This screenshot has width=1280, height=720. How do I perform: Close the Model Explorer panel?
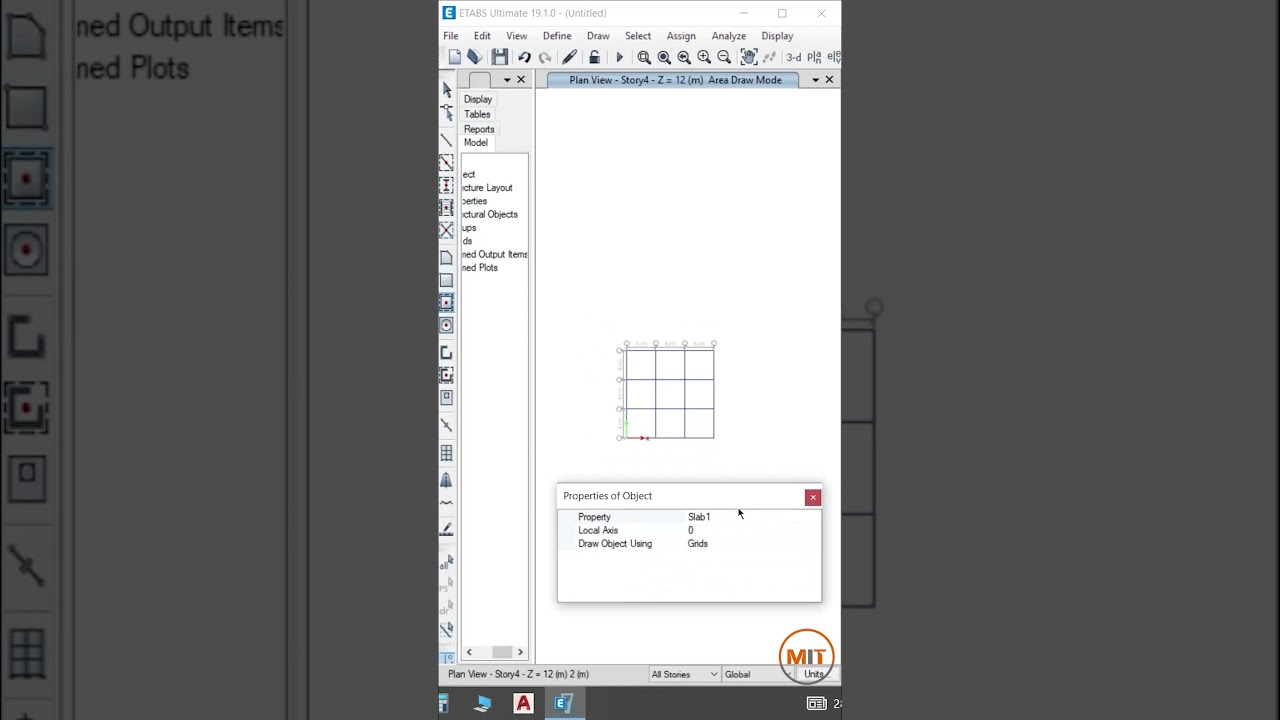521,80
